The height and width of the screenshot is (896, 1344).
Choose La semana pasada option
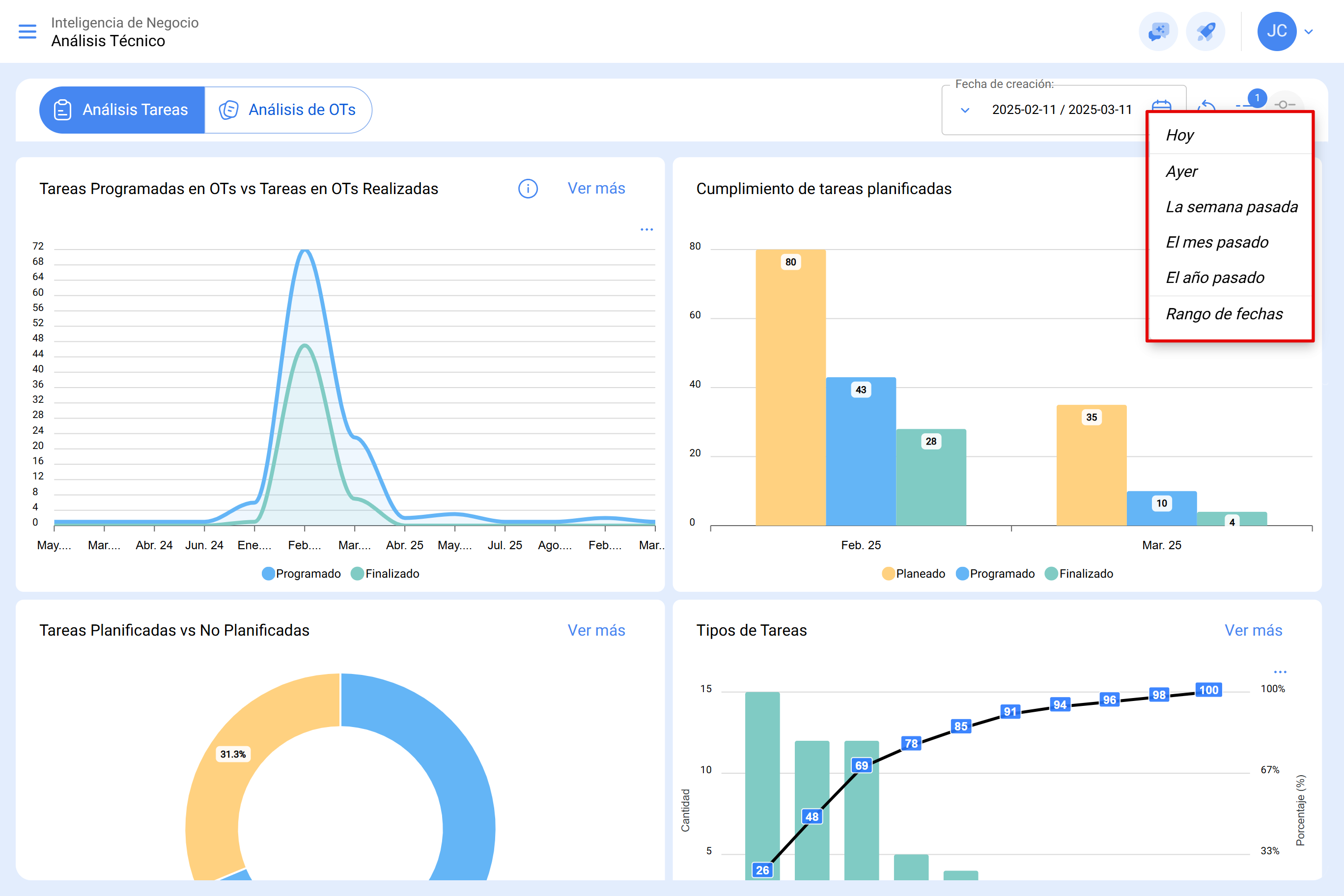click(1231, 207)
